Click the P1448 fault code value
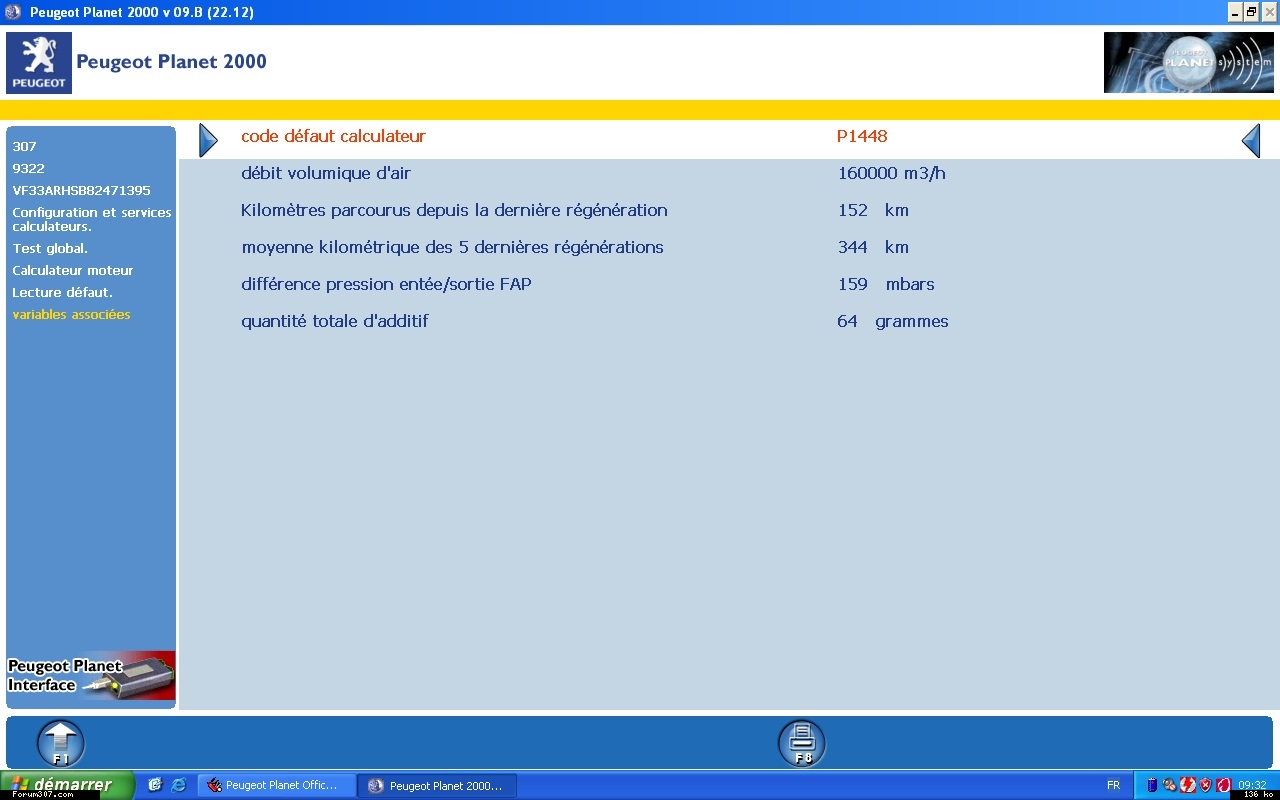This screenshot has height=800, width=1280. 862,136
